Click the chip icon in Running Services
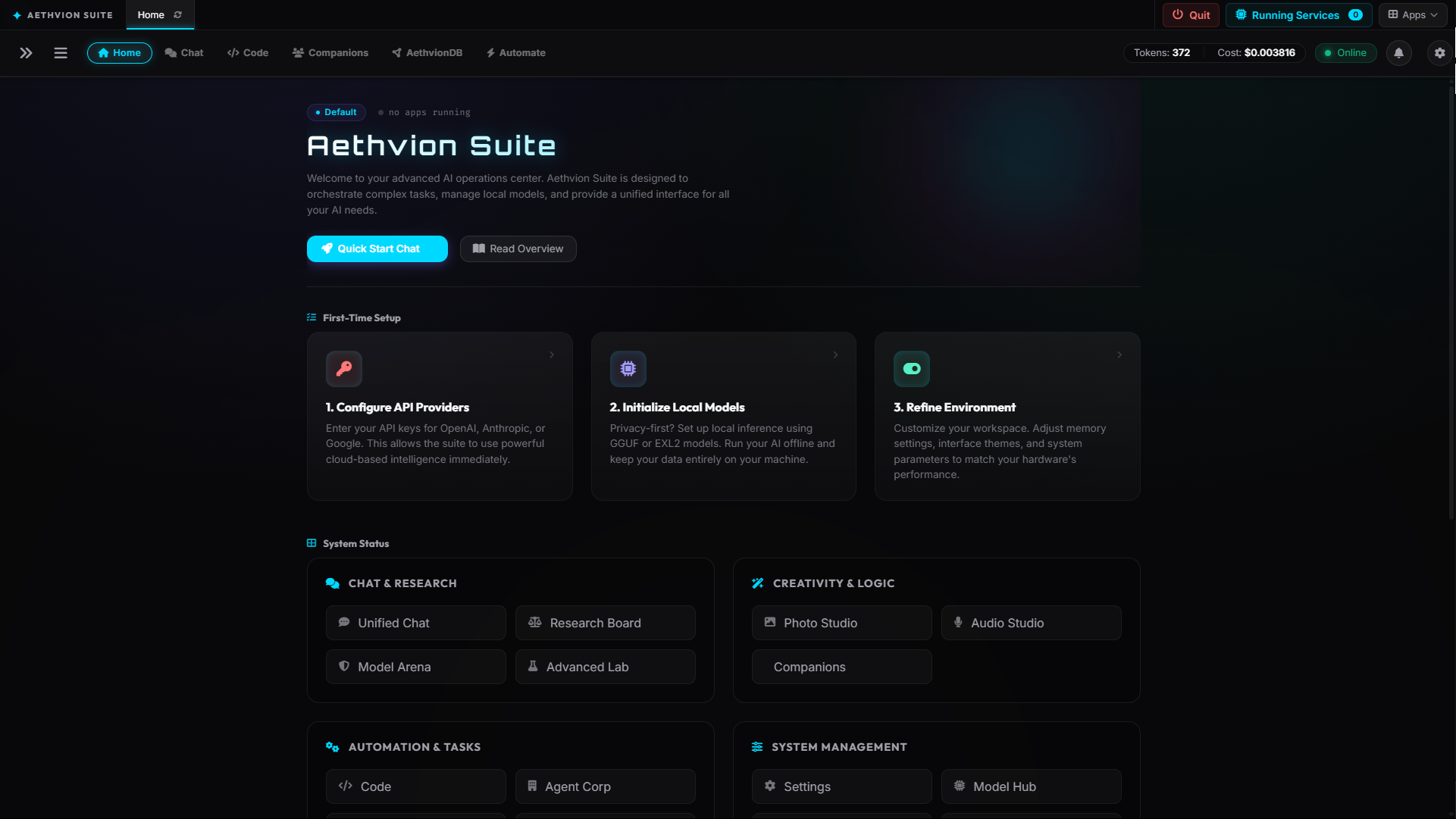 [1241, 14]
